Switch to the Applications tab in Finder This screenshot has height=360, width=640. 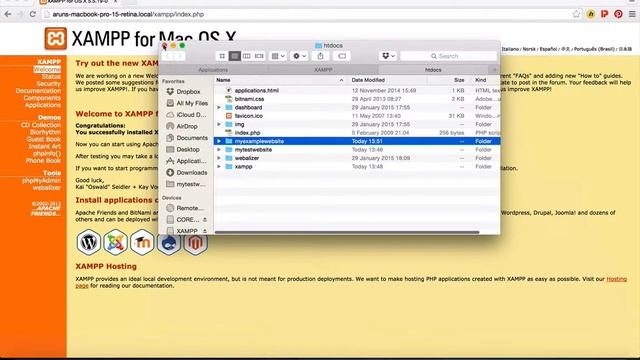213,70
